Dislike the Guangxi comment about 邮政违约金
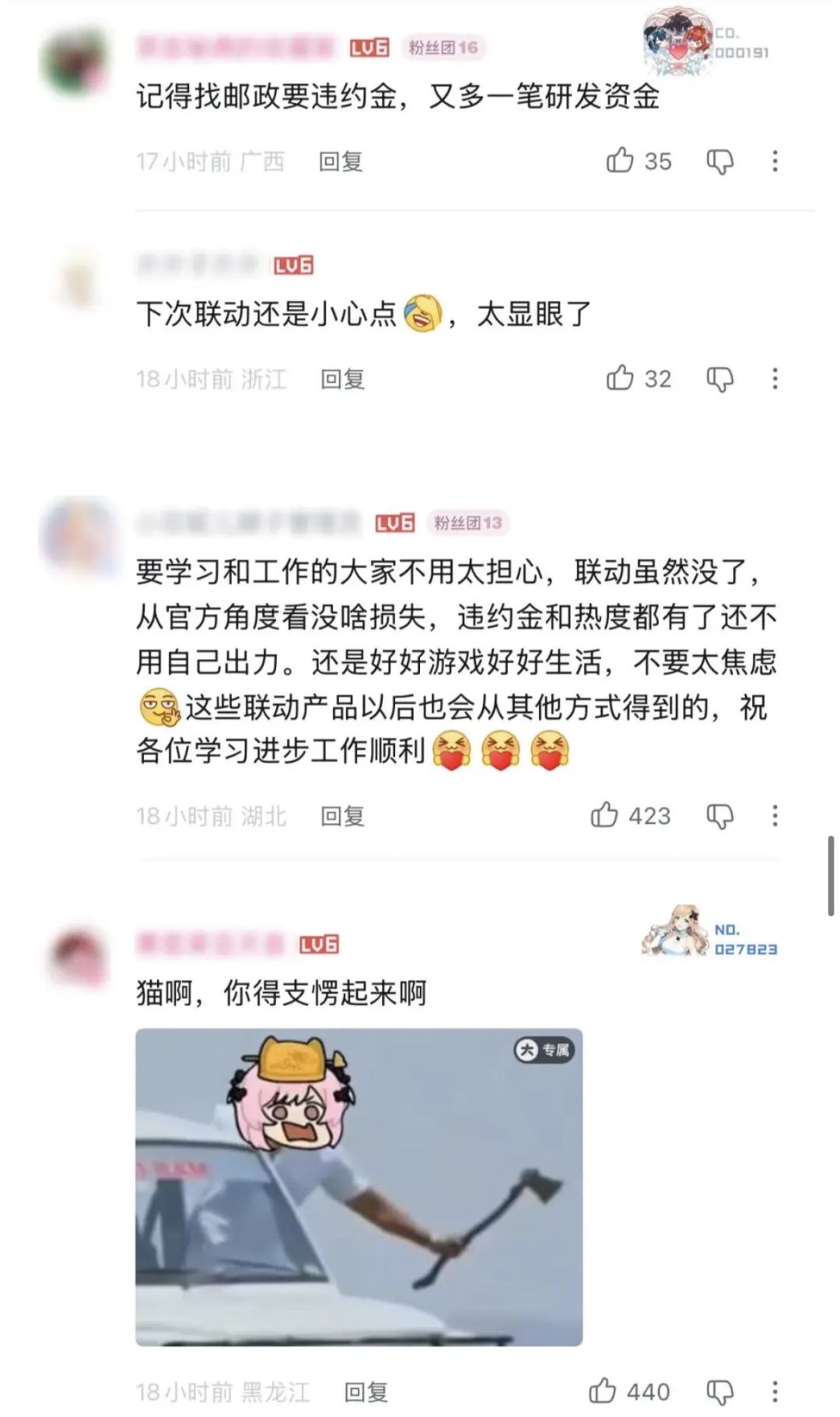Image resolution: width=840 pixels, height=1417 pixels. 719,162
